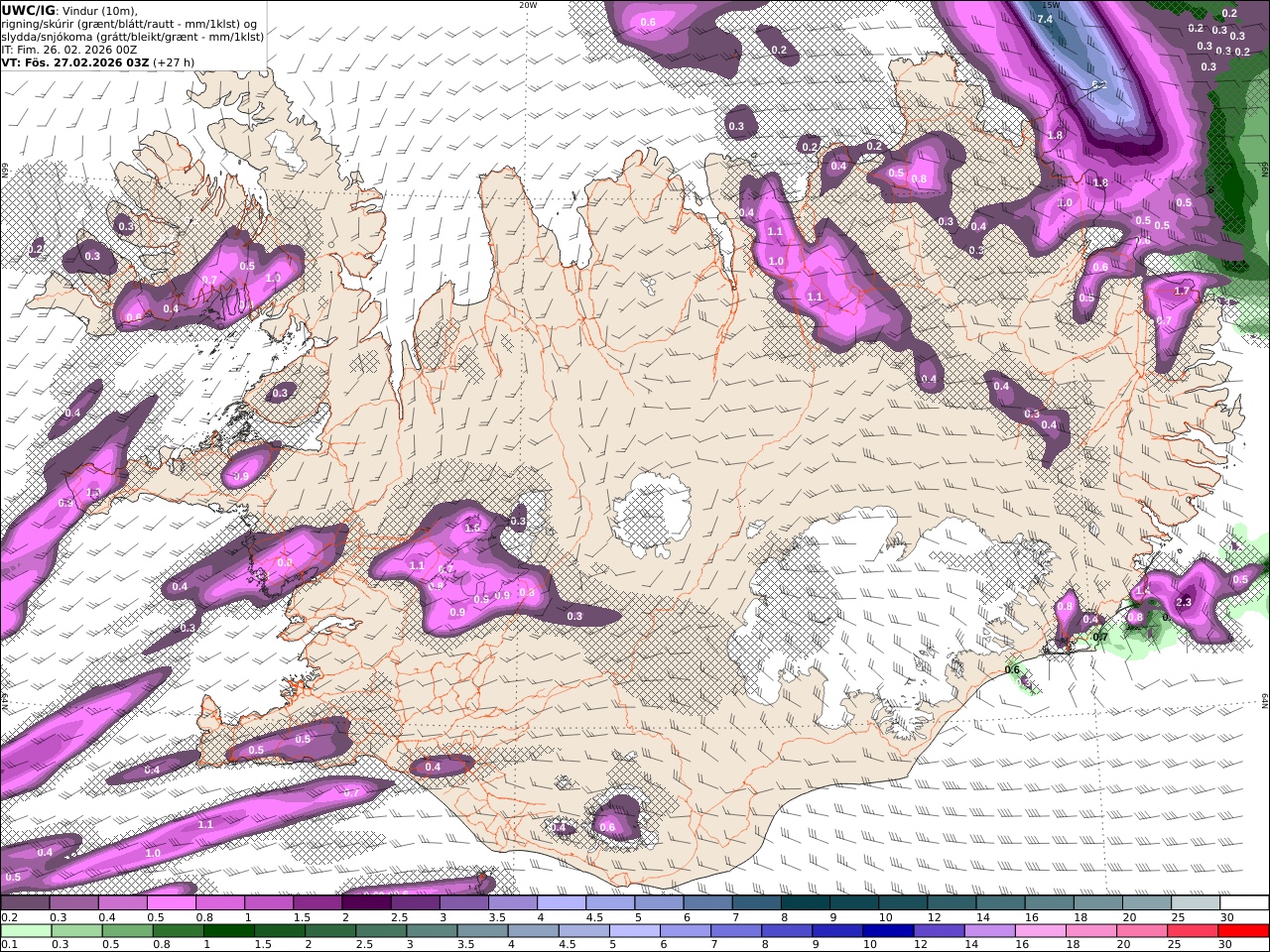Click the 'VT: Fös. 27.02.2026 03Z' valid time
1270x952 pixels.
pyautogui.click(x=75, y=61)
